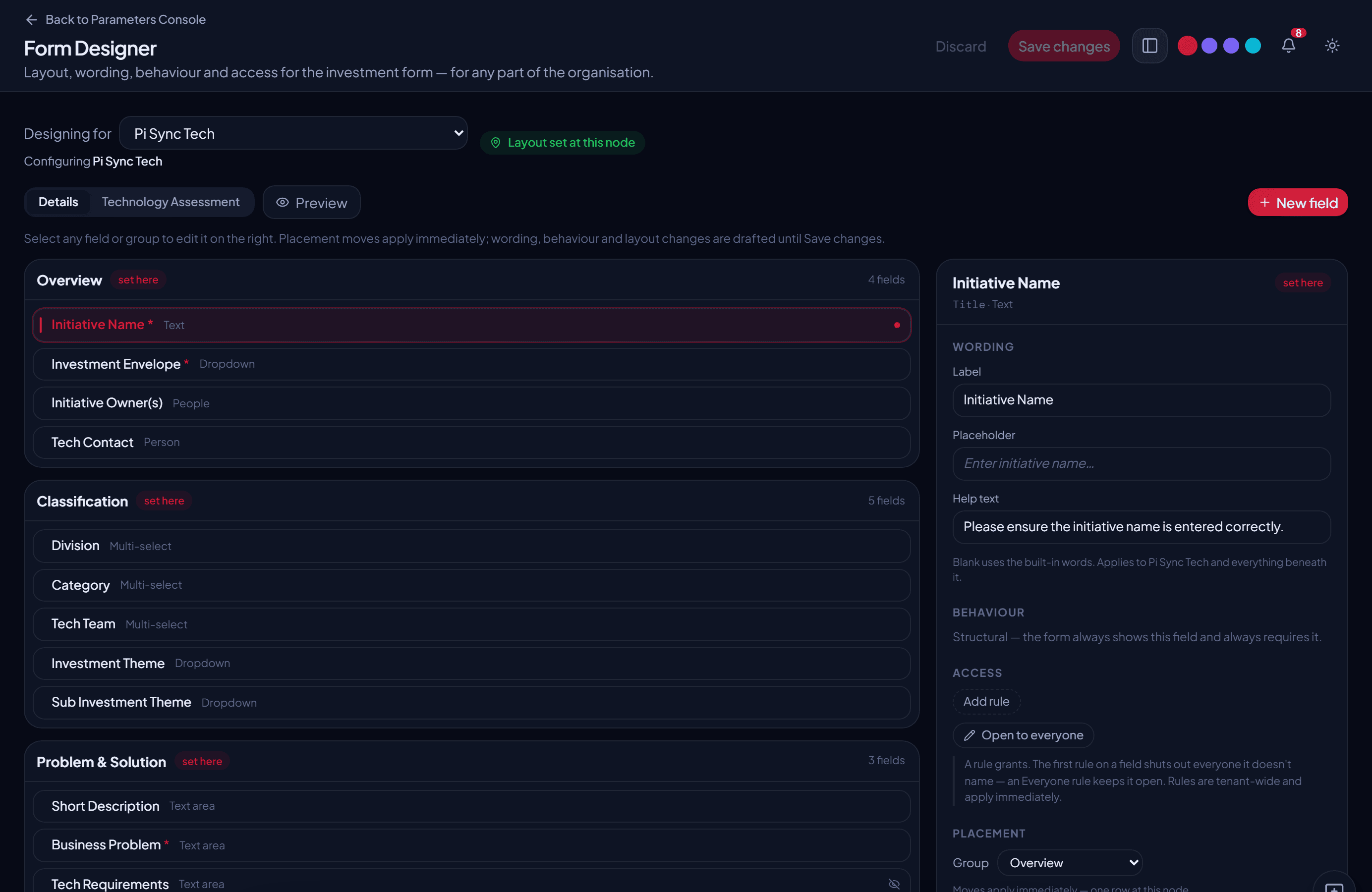Click the 5 fields count in Classification
Screen dimensions: 1372x892
click(x=886, y=501)
